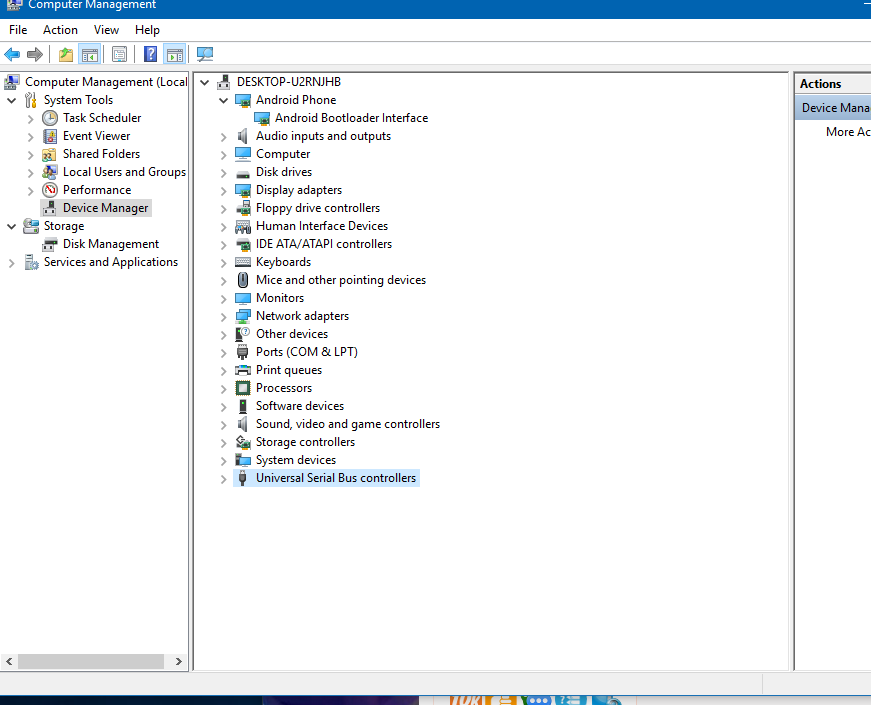This screenshot has width=871, height=705.
Task: Expand Ports (COM & LPT) node
Action: (x=224, y=352)
